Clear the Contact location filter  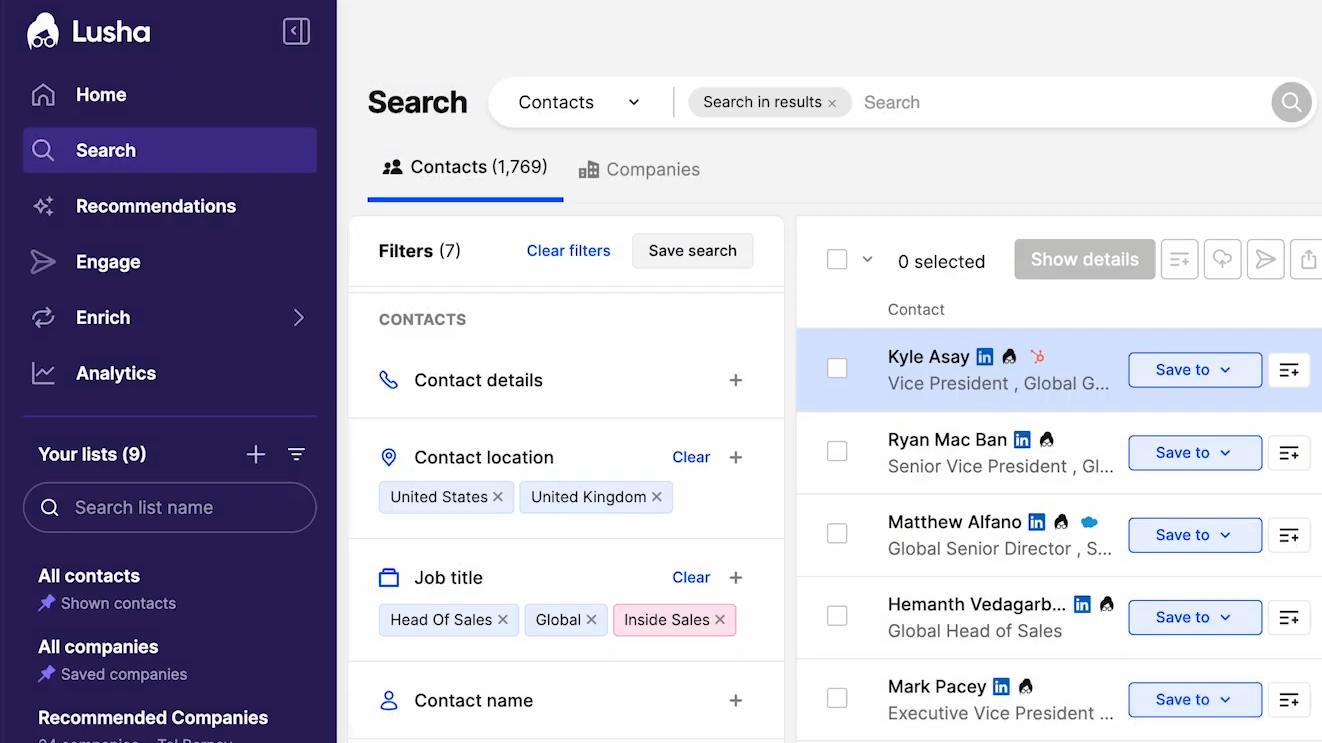tap(691, 457)
